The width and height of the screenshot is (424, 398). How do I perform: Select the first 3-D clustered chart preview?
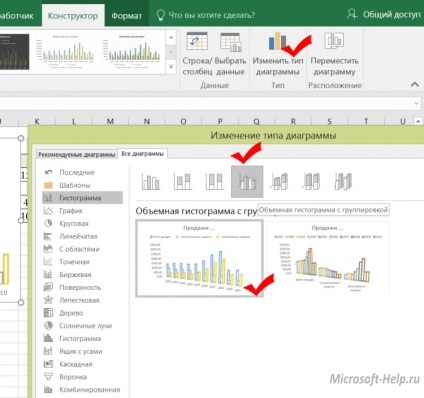(199, 259)
